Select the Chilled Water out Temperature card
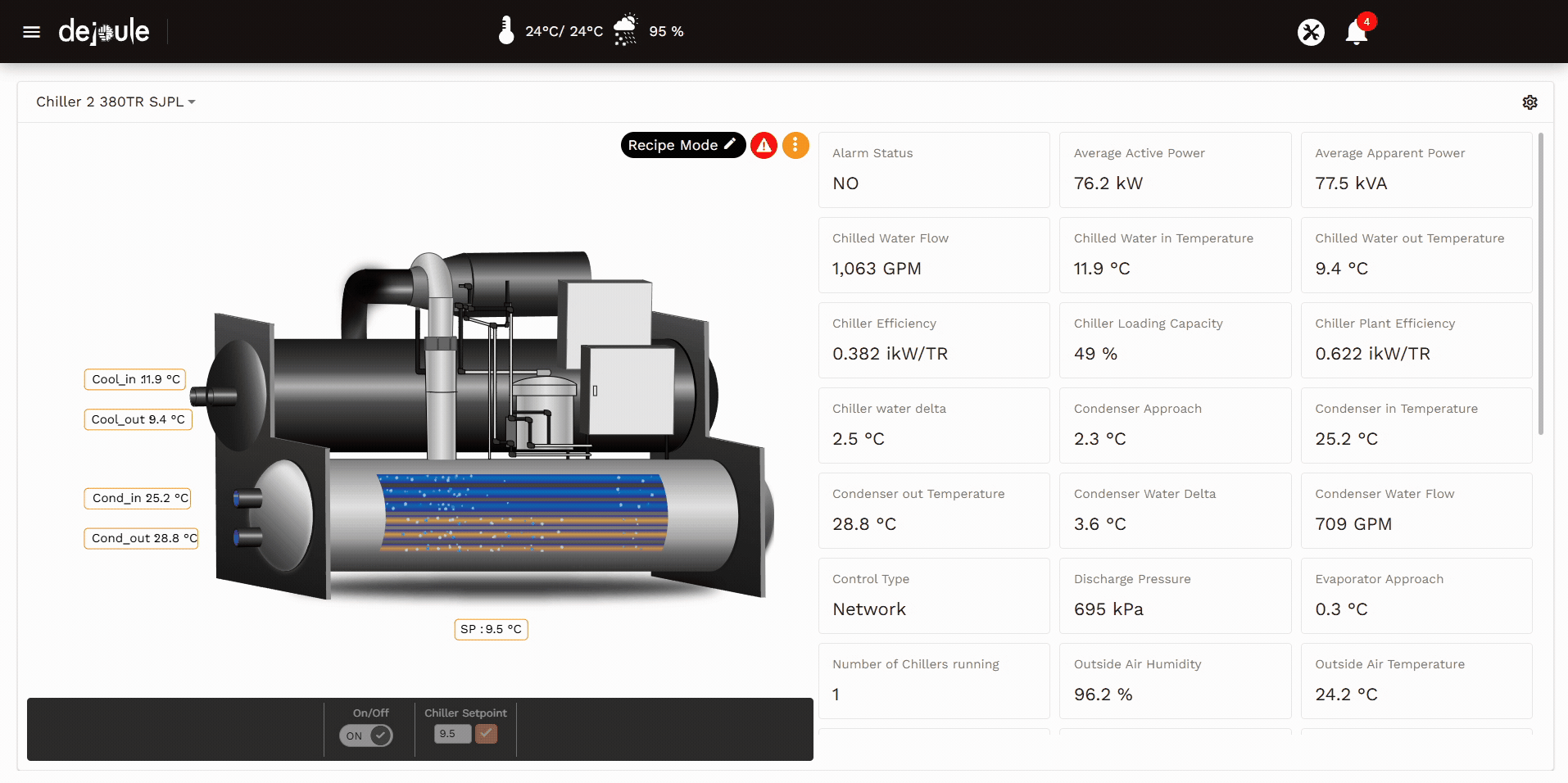Image resolution: width=1568 pixels, height=783 pixels. click(1416, 255)
